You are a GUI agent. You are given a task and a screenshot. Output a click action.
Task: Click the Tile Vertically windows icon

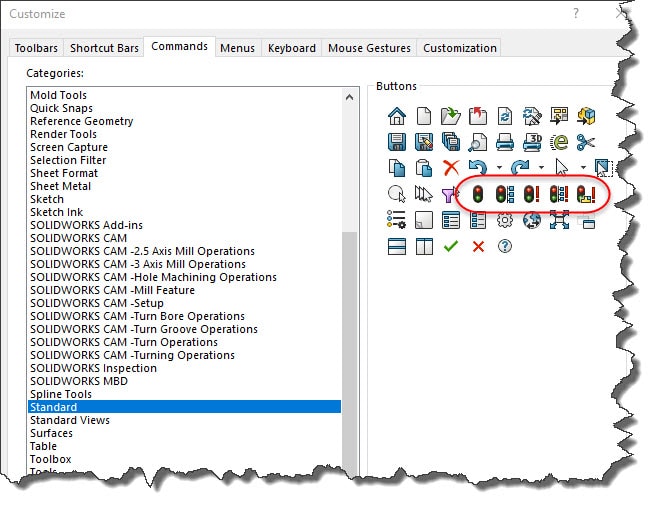coord(424,246)
